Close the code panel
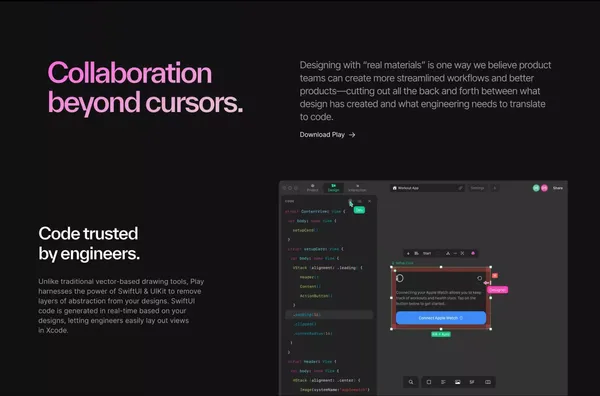Image resolution: width=600 pixels, height=396 pixels. tap(369, 201)
